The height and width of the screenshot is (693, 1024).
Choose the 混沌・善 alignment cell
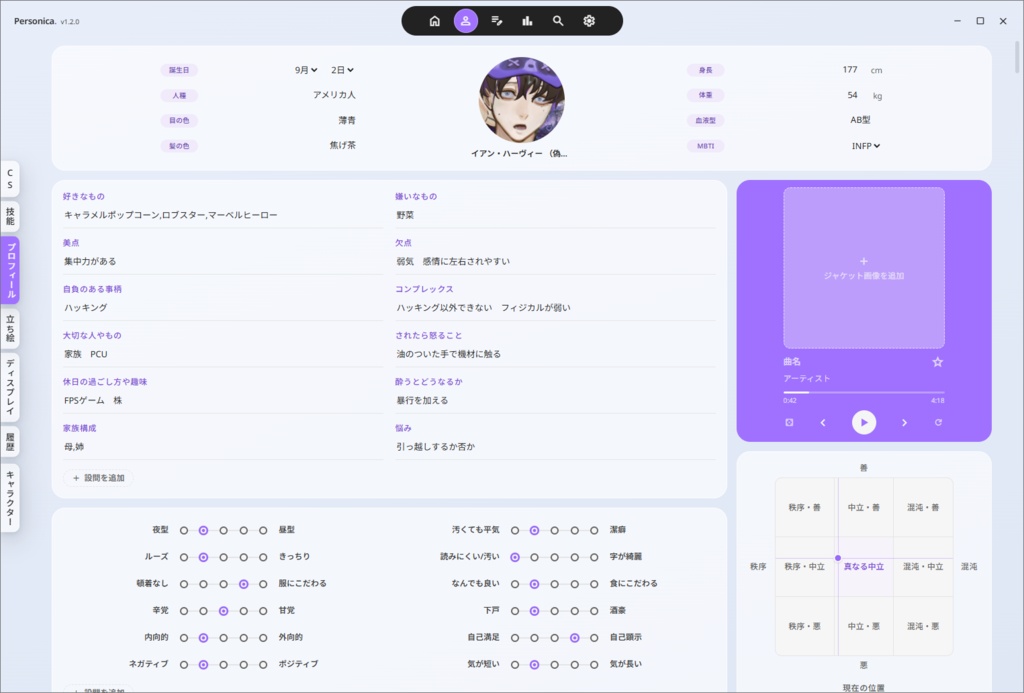tap(923, 508)
